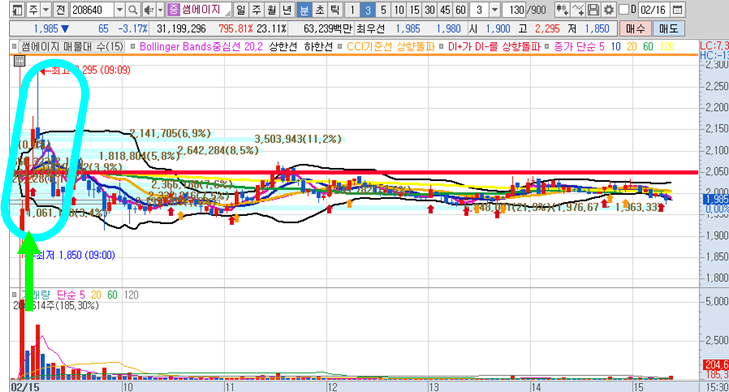729x392 pixels.
Task: Click the 795.81% volume ratio value
Action: point(236,29)
